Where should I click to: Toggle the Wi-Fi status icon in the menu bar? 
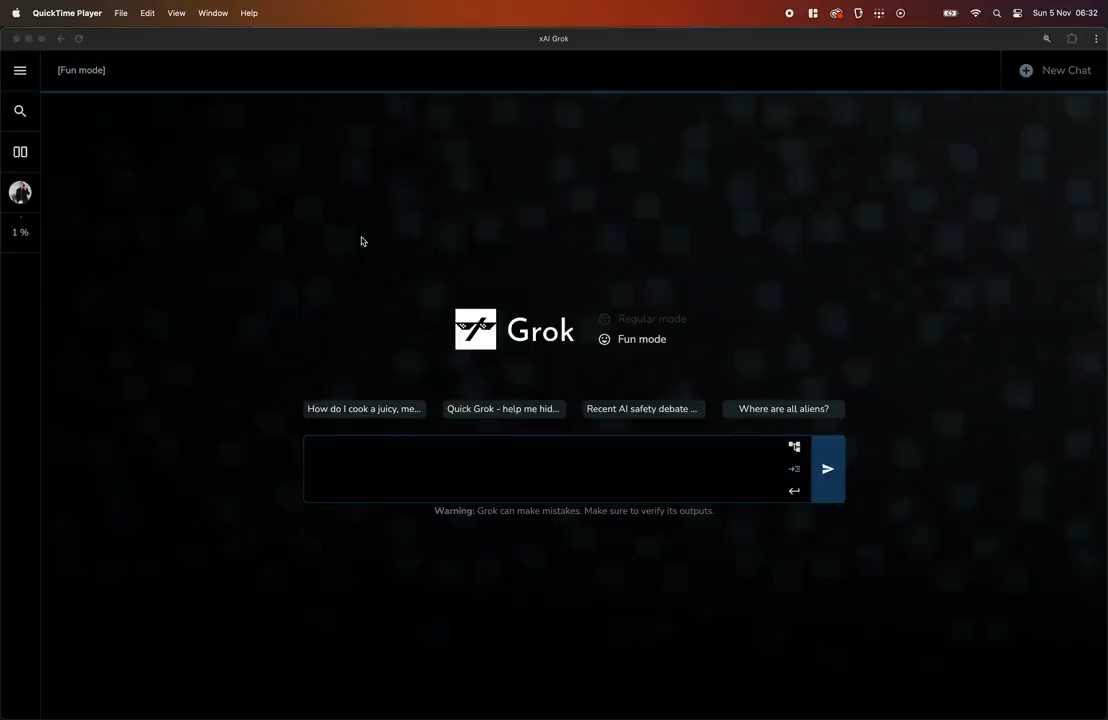tap(975, 13)
